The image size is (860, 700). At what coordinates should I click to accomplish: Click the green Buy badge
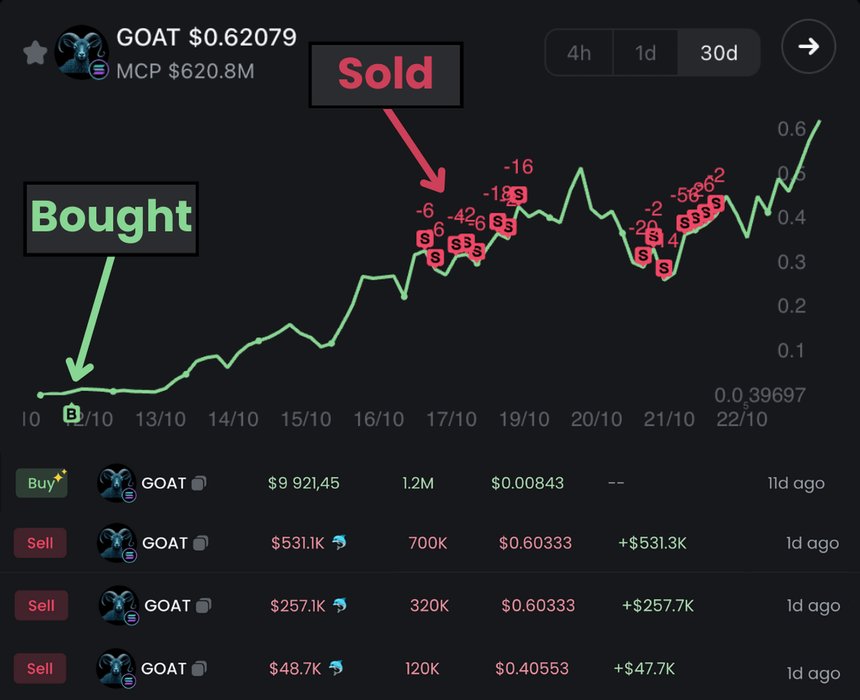click(x=41, y=483)
